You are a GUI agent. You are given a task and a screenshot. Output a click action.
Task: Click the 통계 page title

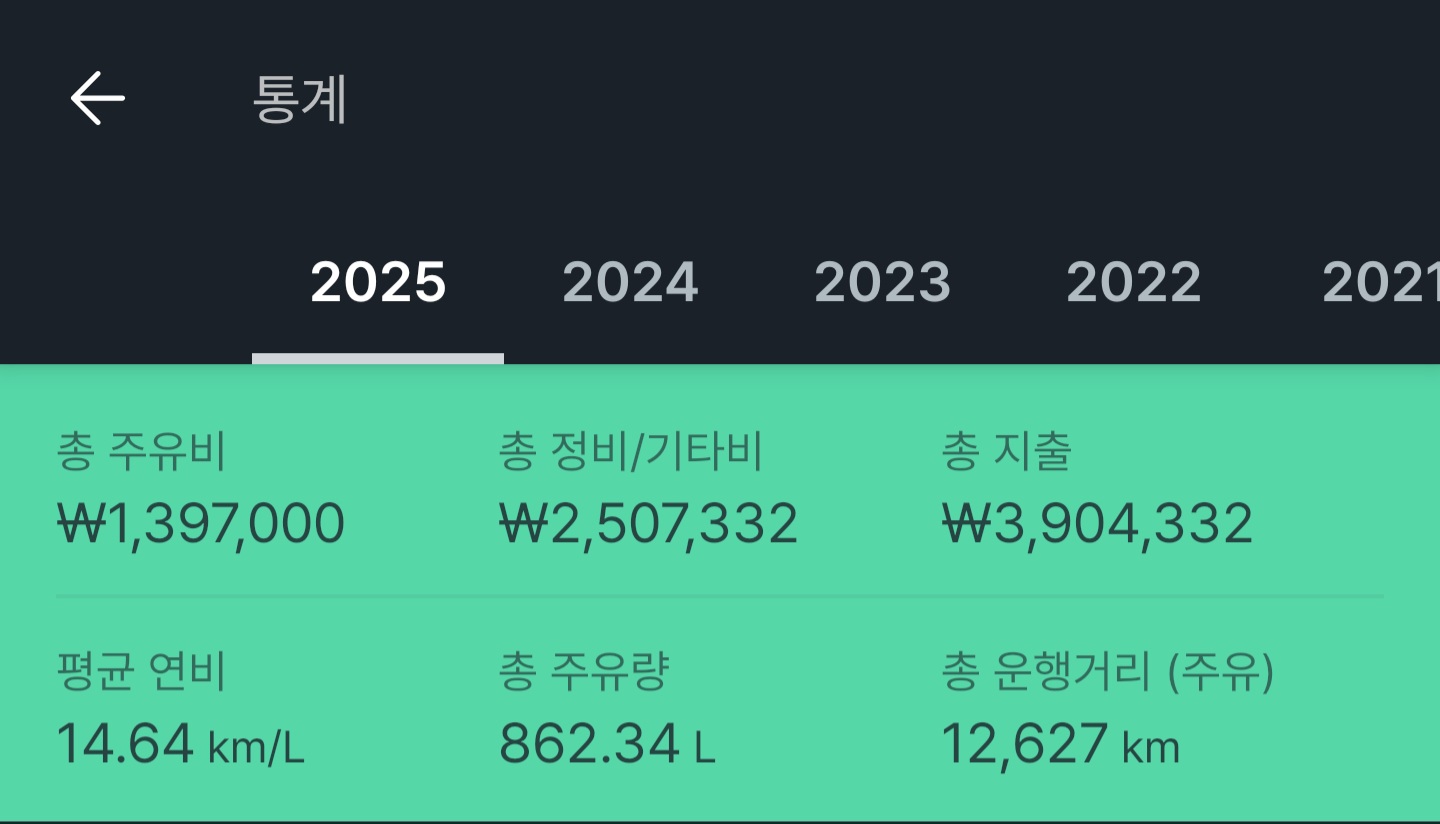coord(299,100)
